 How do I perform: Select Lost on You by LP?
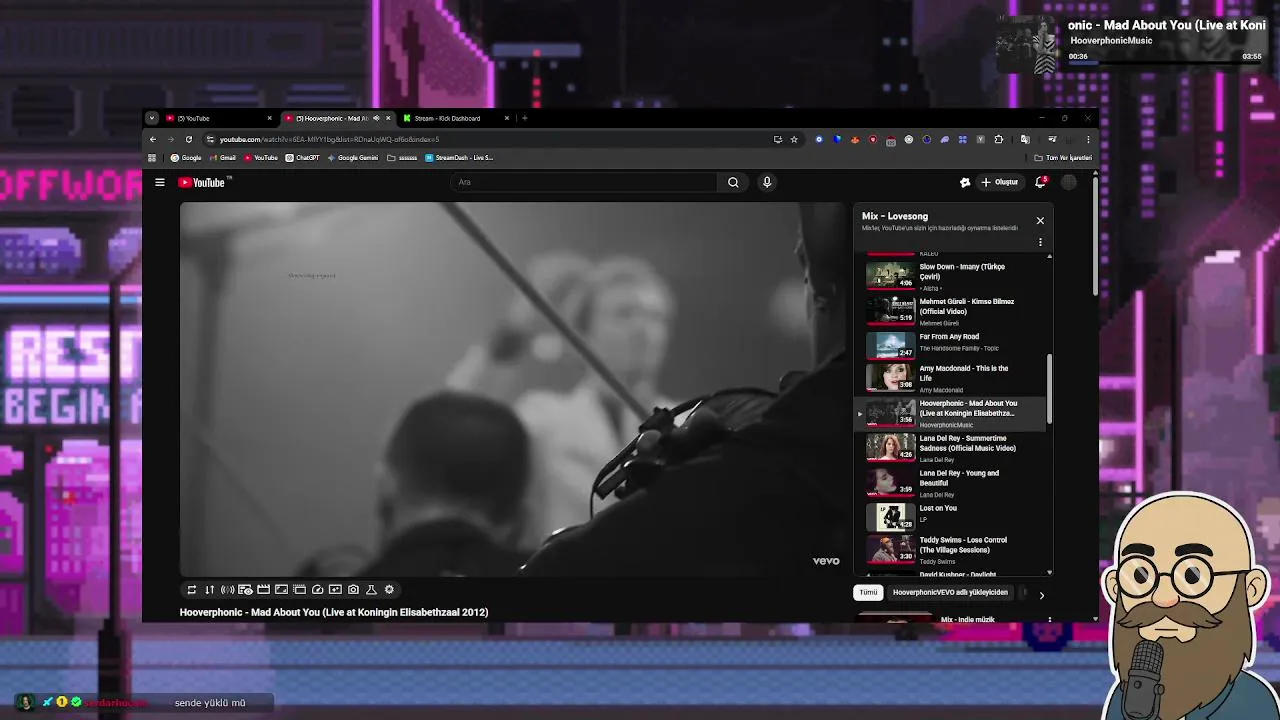951,517
